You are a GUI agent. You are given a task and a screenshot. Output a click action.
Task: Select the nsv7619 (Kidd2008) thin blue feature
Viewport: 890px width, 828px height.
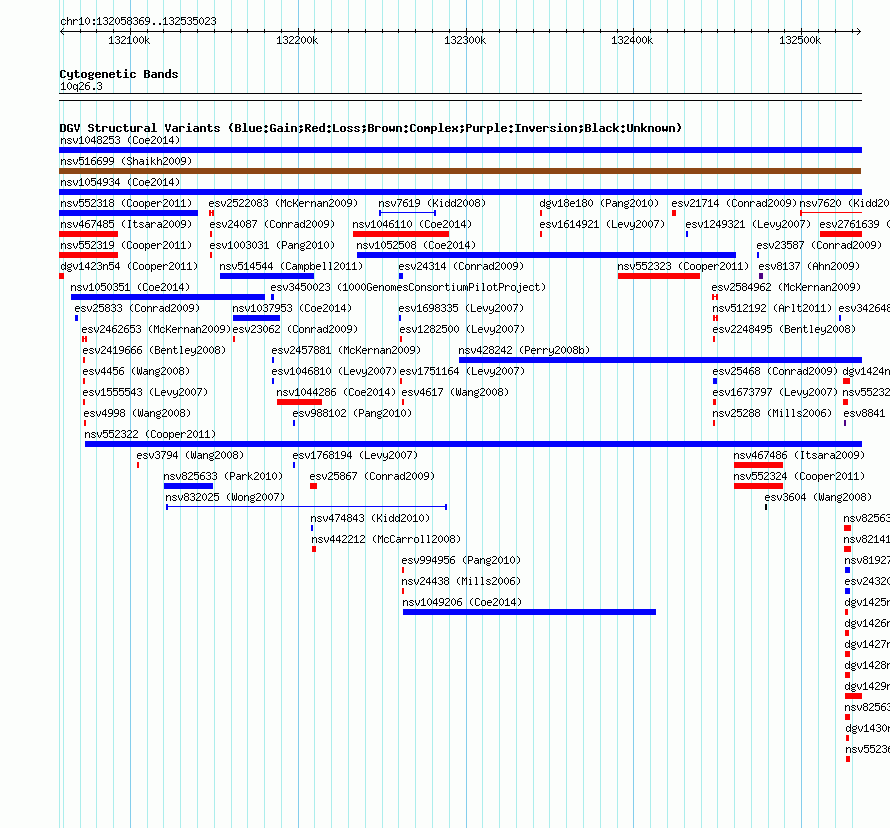[x=408, y=213]
